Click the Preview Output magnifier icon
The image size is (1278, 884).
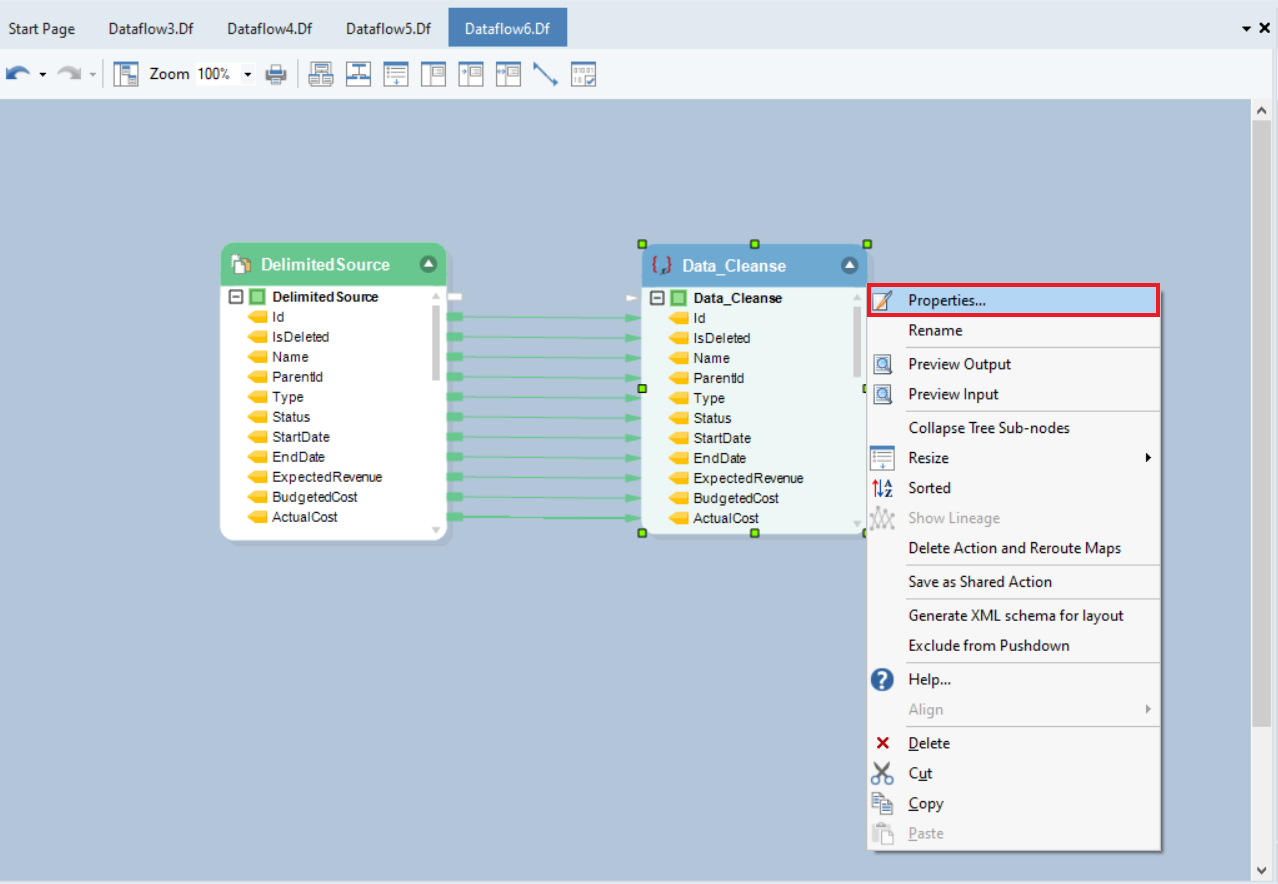click(x=883, y=365)
